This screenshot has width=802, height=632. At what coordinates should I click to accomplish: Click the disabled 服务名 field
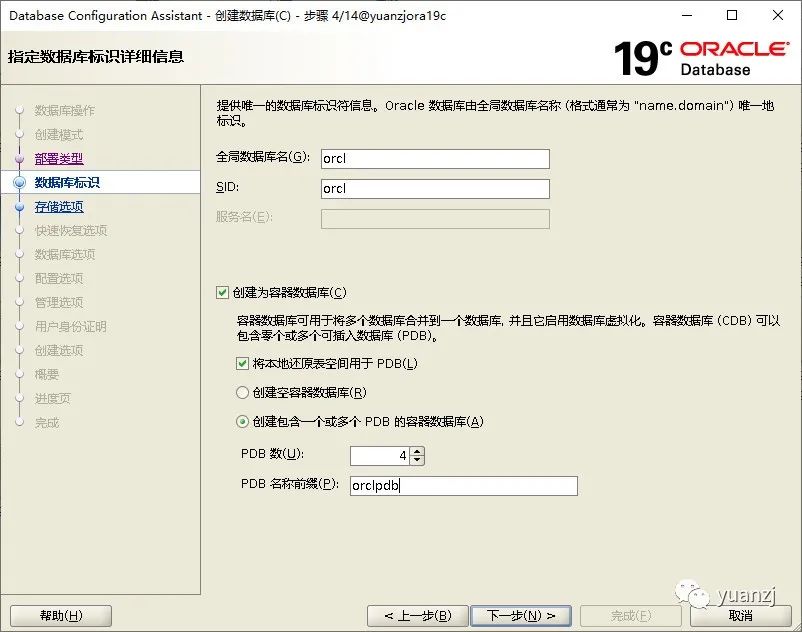[x=435, y=219]
